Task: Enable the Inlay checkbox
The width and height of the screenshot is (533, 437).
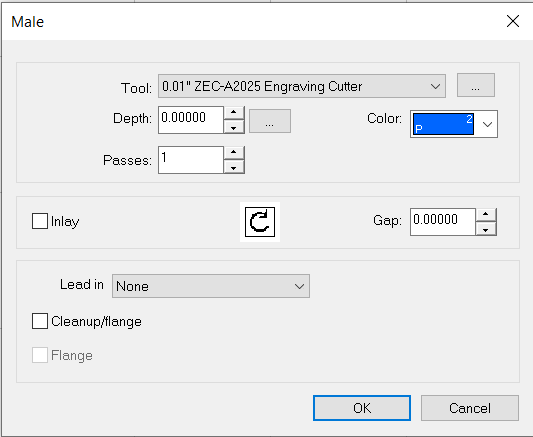Action: (40, 221)
